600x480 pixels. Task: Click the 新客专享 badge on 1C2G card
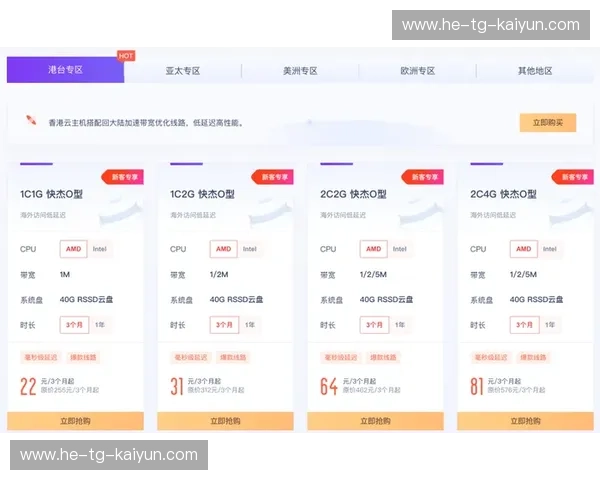coord(273,177)
